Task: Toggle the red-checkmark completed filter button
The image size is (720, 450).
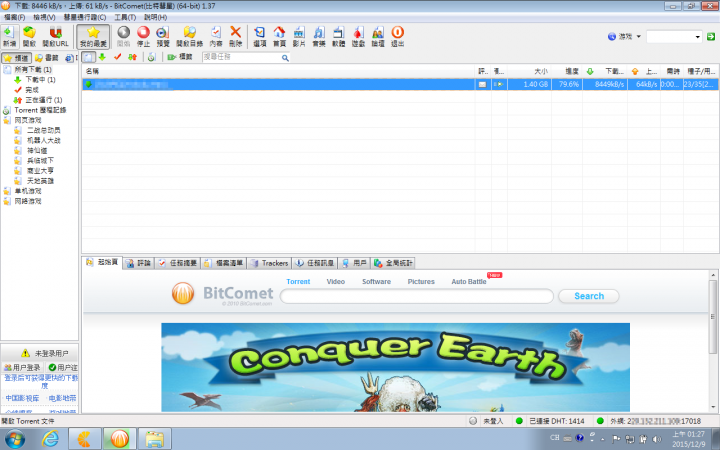Action: [x=118, y=57]
